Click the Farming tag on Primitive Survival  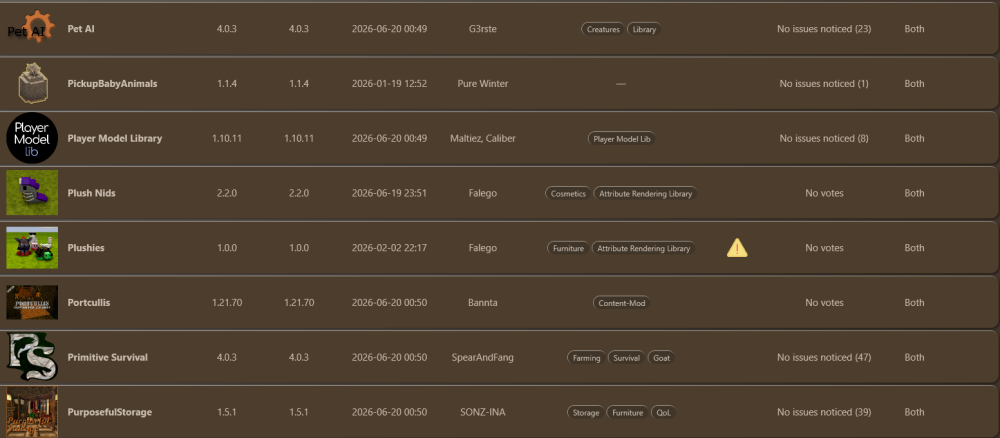pyautogui.click(x=586, y=358)
